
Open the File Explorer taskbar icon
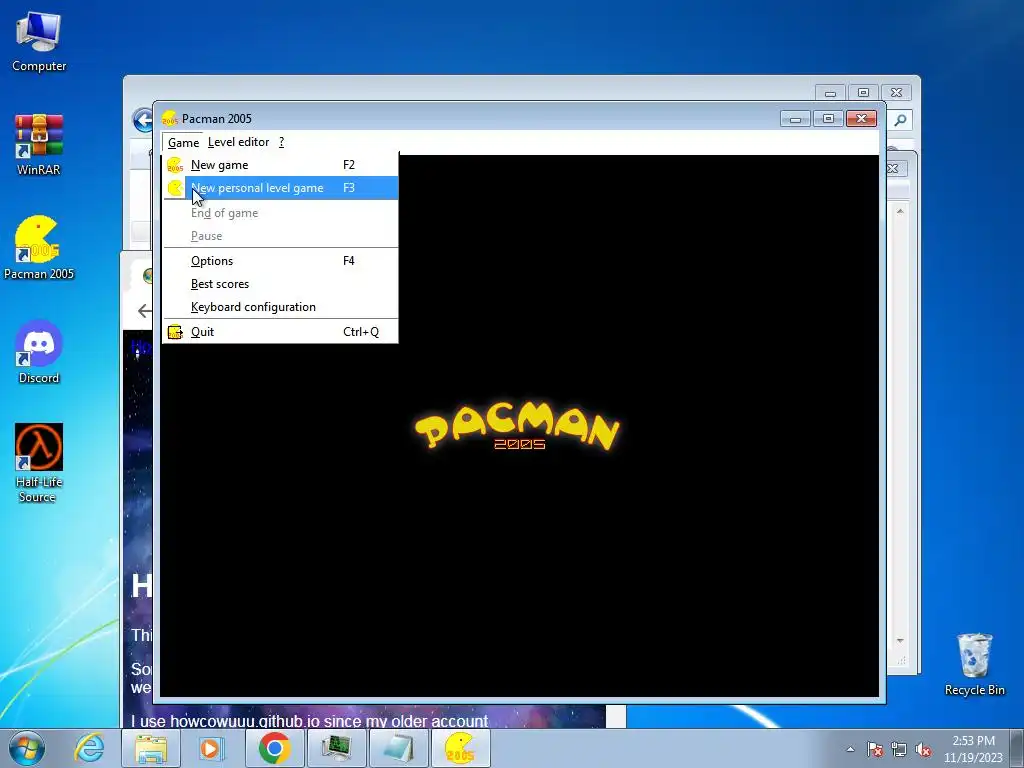(151, 748)
